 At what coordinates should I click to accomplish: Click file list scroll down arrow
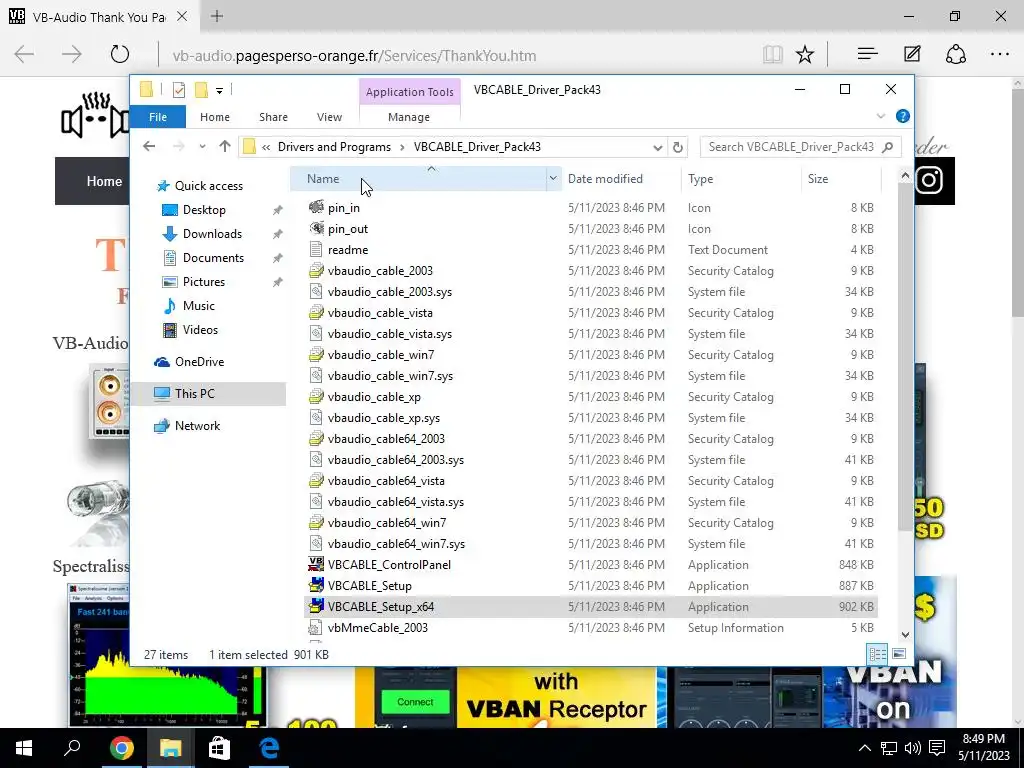[905, 635]
